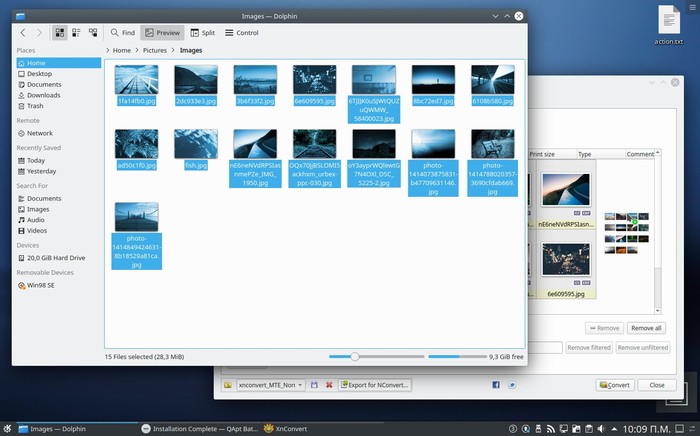The image size is (700, 436).
Task: Select thumbnail 6108b580.jpg
Action: click(x=492, y=80)
